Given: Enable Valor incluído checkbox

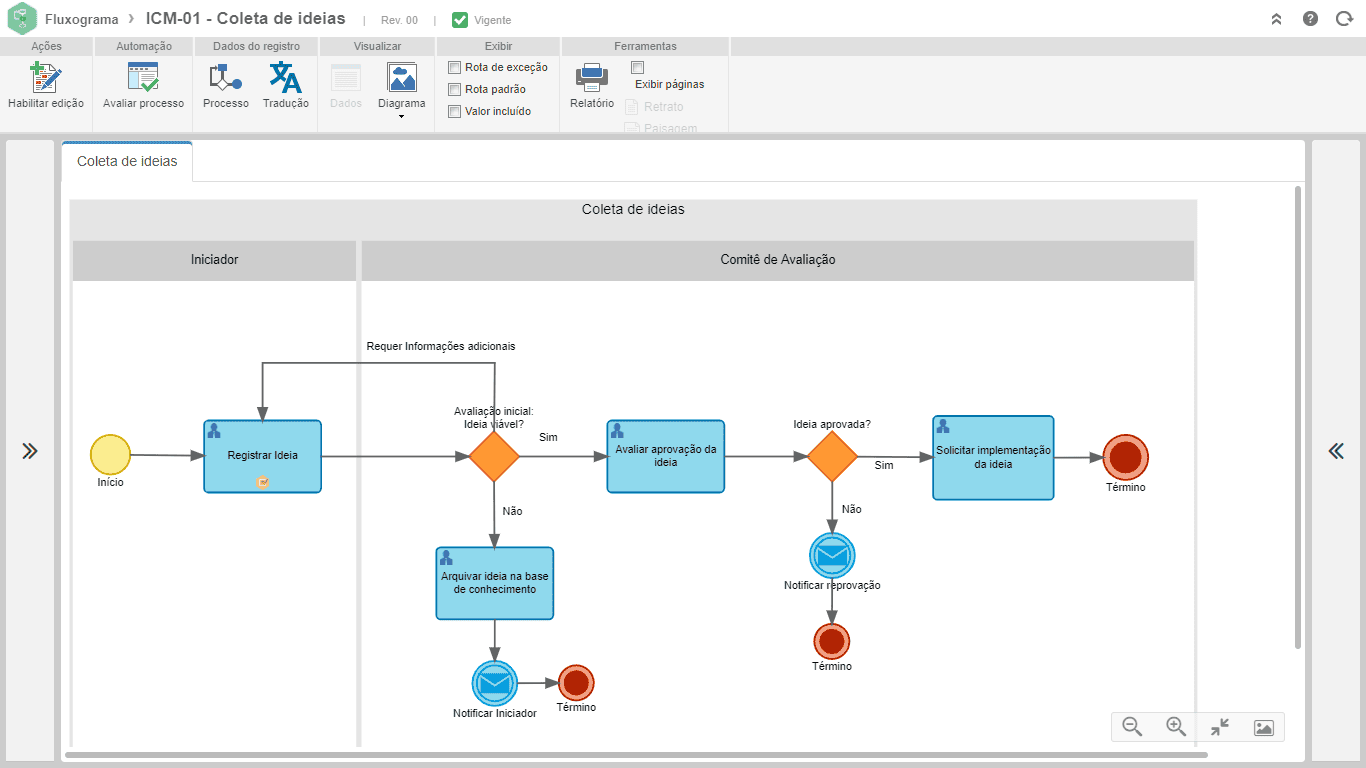Looking at the screenshot, I should click(455, 111).
